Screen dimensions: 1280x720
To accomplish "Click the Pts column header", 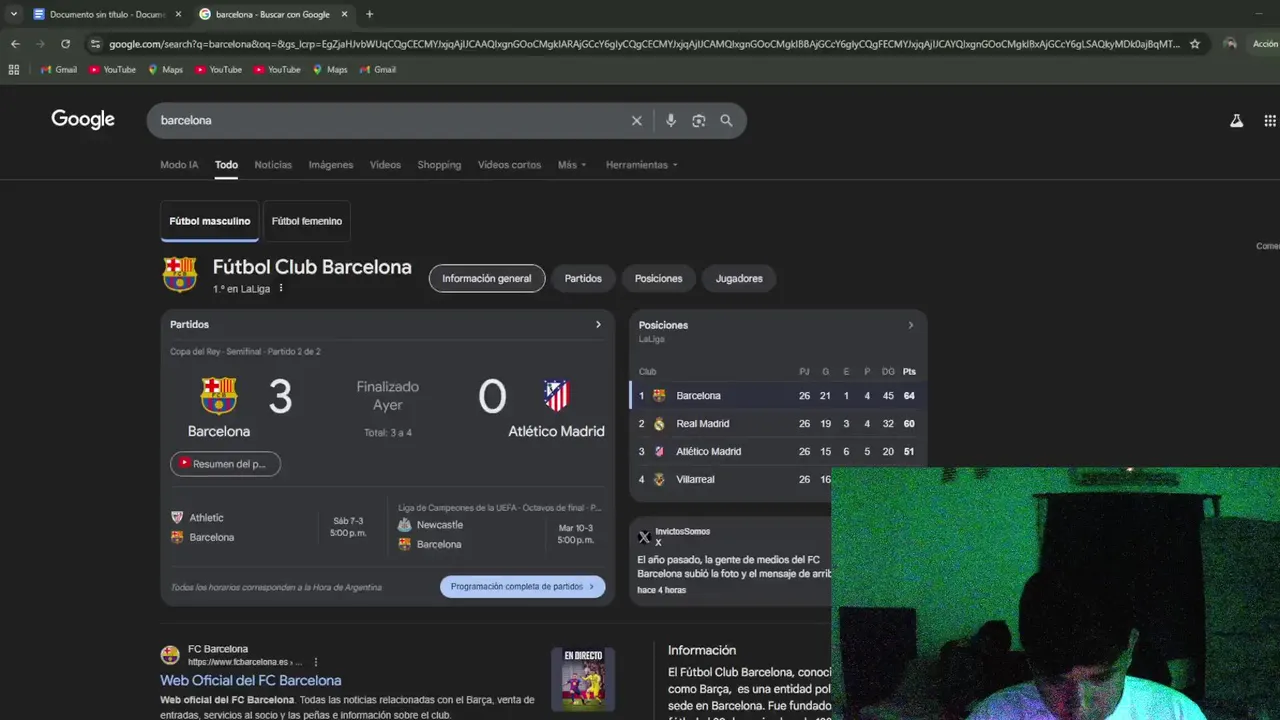I will point(909,372).
